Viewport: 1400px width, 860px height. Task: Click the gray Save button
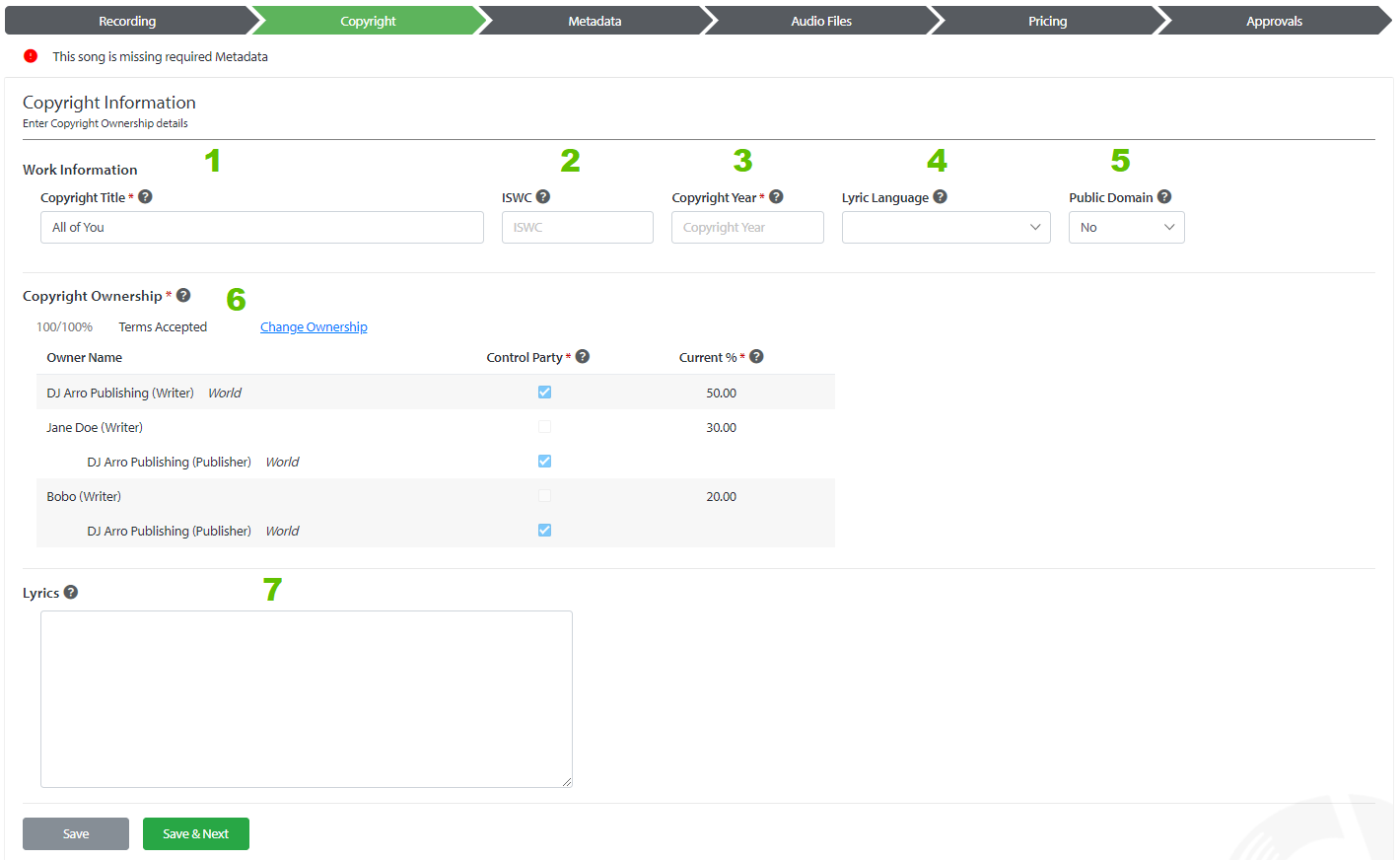click(76, 833)
